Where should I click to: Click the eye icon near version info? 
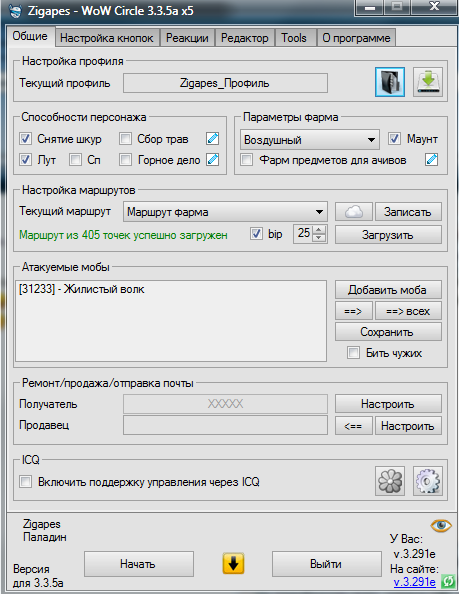[441, 525]
